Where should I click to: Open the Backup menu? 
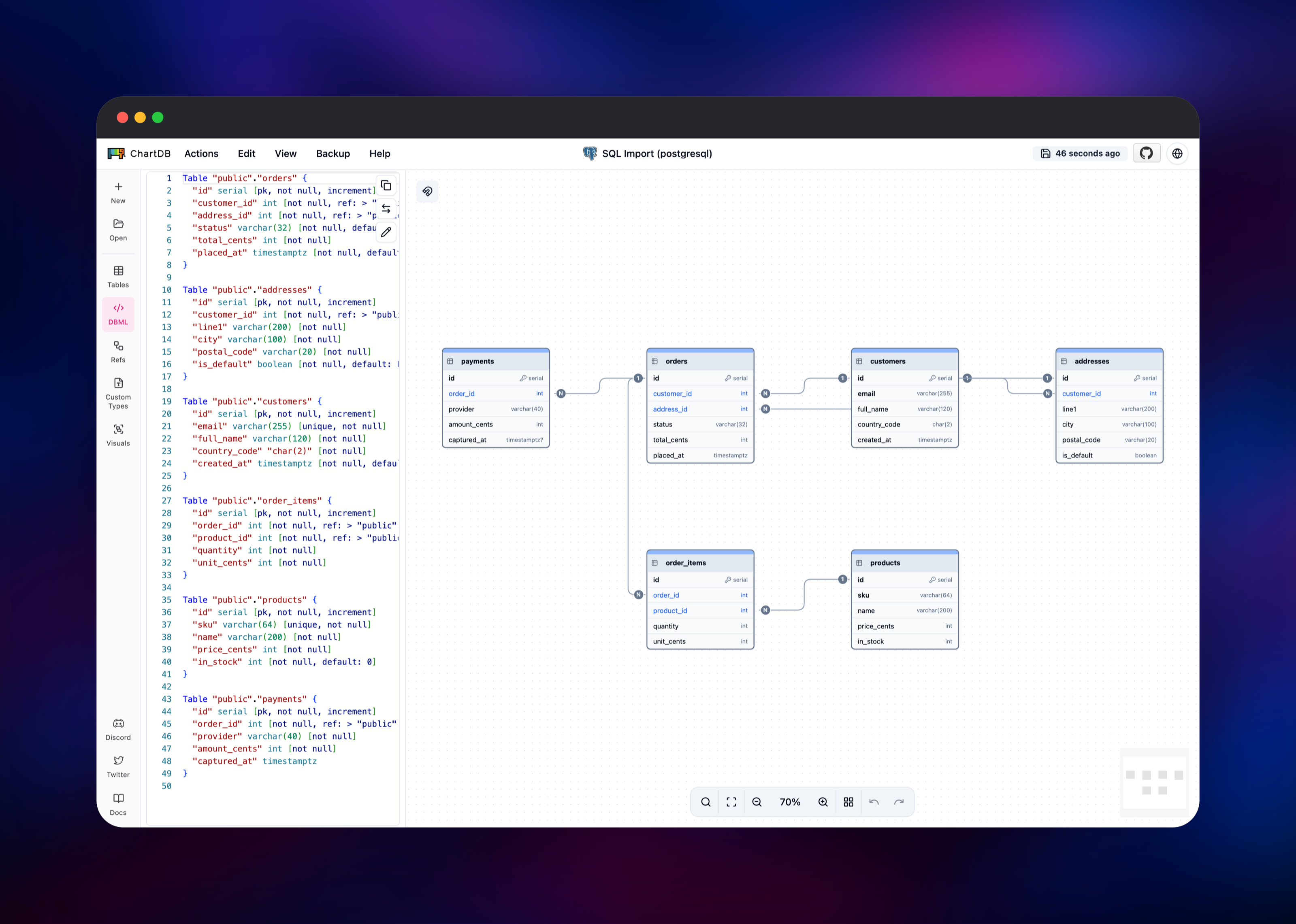[333, 153]
